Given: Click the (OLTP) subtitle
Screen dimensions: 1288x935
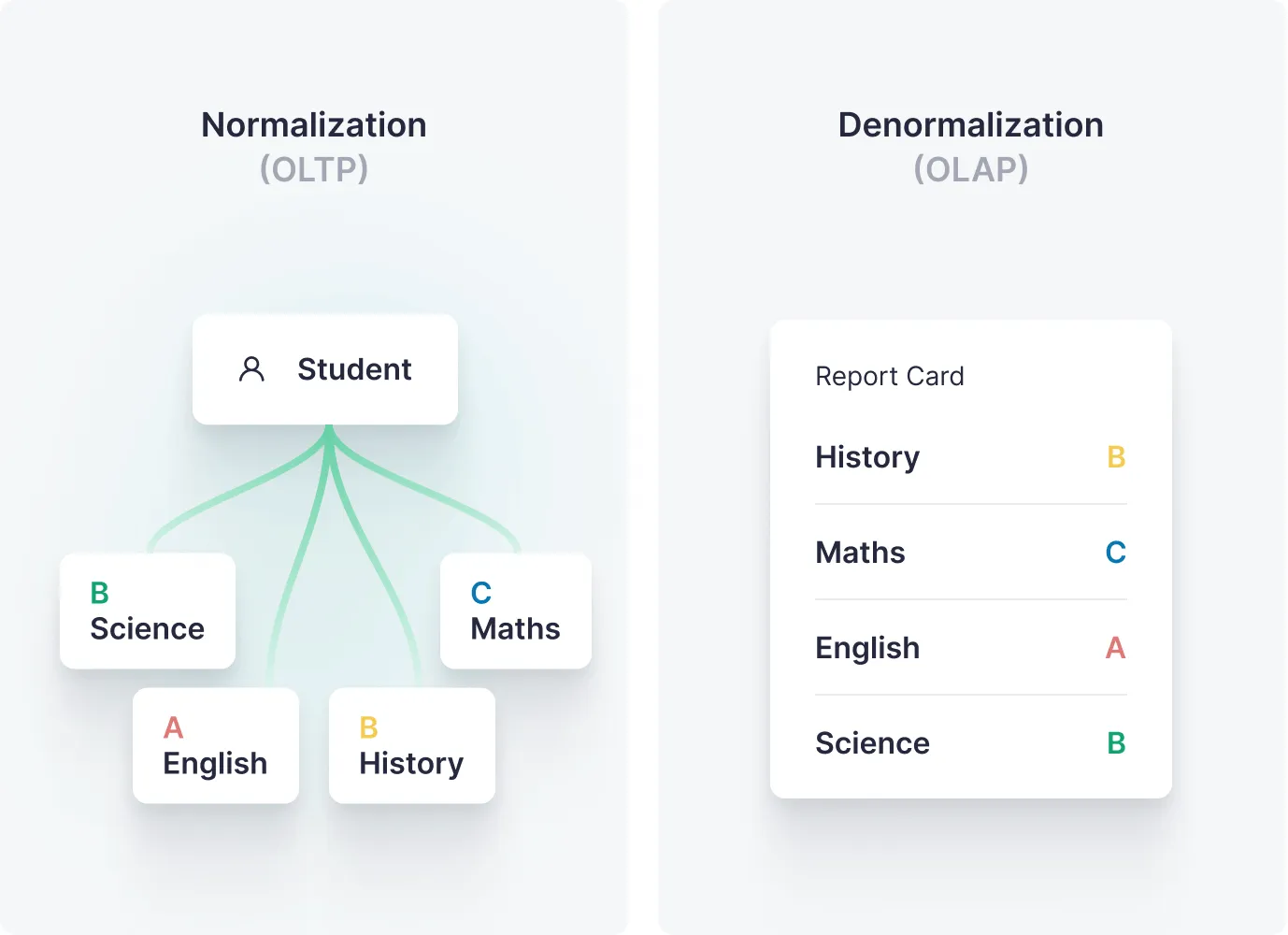Looking at the screenshot, I should click(314, 169).
